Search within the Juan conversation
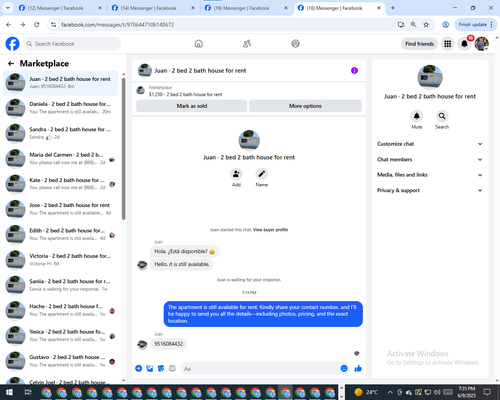Viewport: 500px width, 400px height. point(442,116)
